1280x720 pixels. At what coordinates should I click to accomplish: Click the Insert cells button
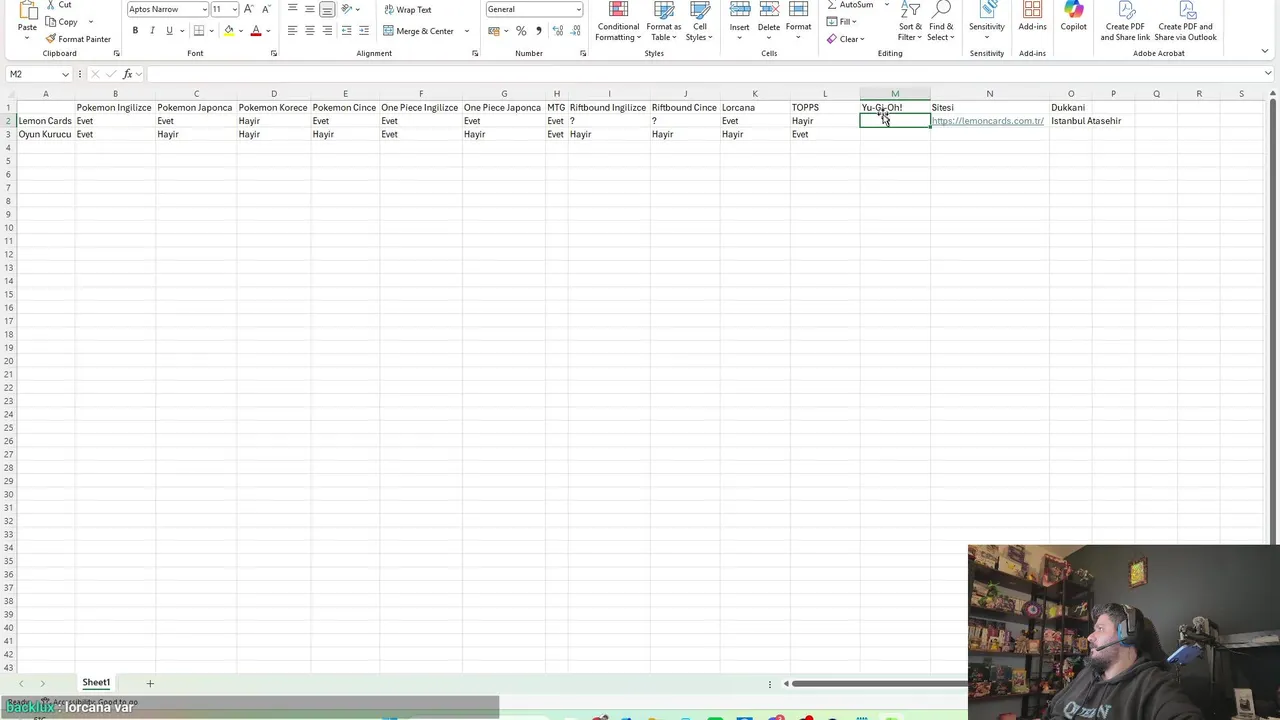coord(739,21)
